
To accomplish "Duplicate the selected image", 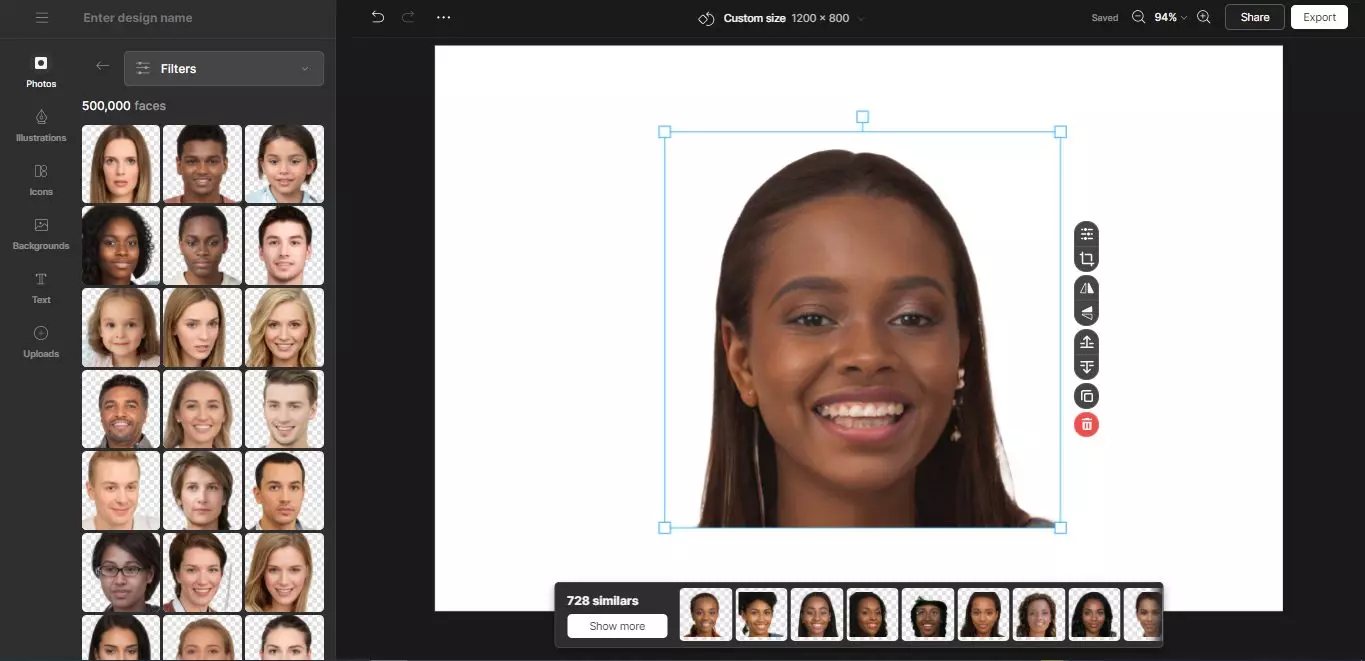I will [1087, 396].
